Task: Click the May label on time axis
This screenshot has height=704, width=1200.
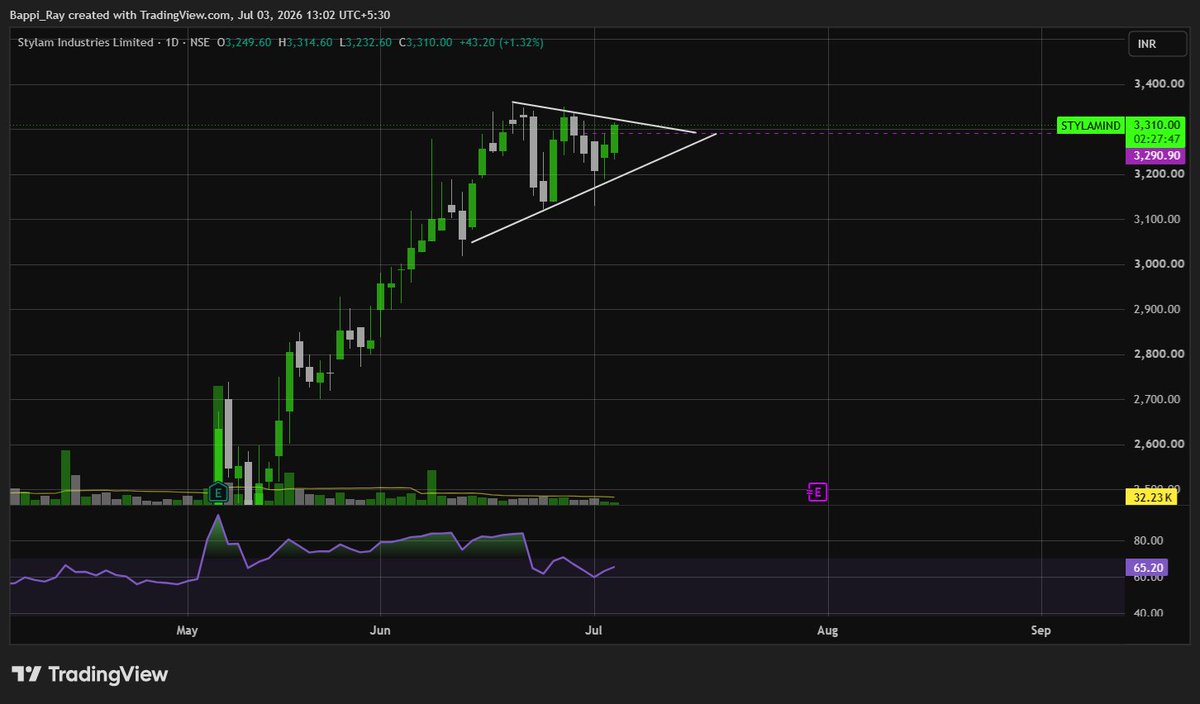Action: (x=188, y=631)
